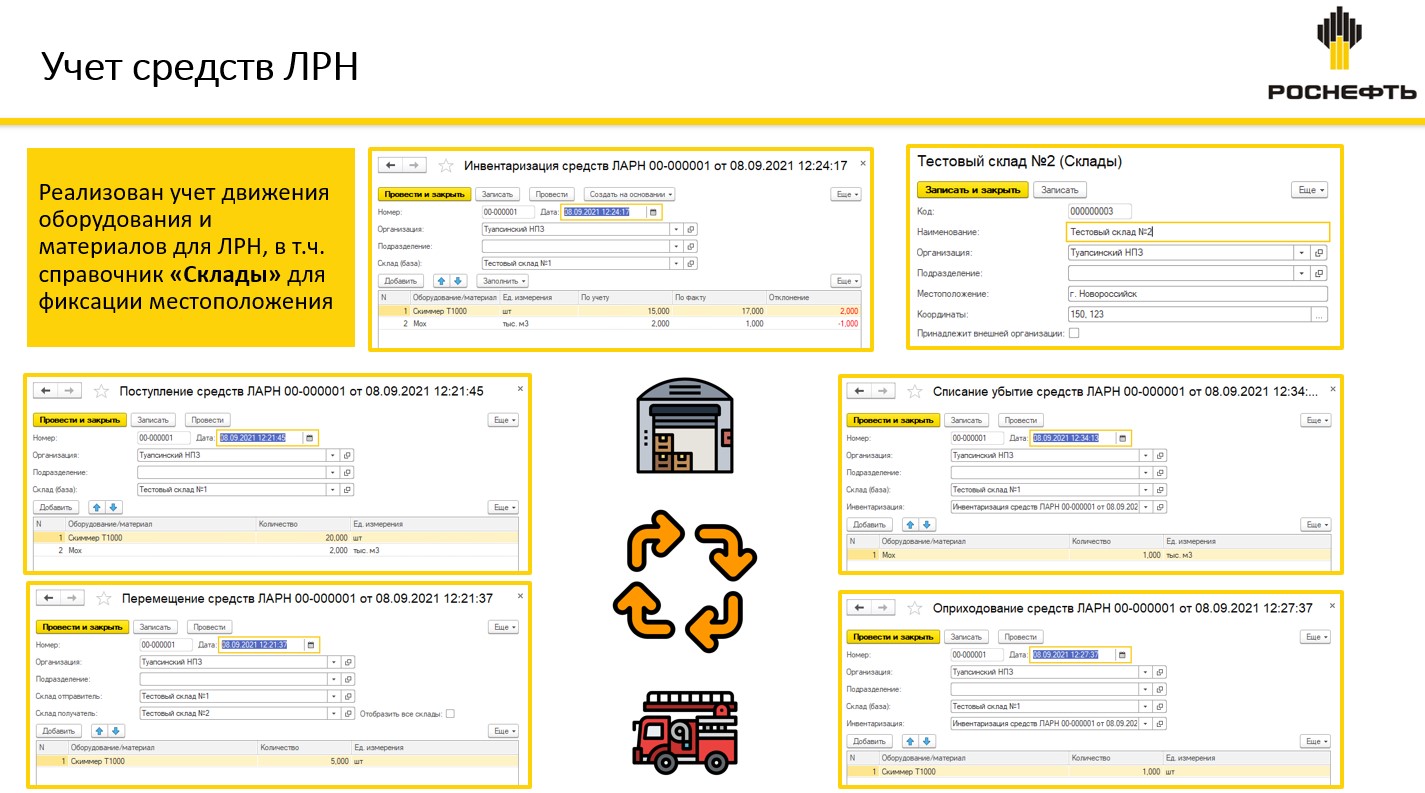The image size is (1425, 793).
Task: Move row up in Инвентаризация table
Action: click(440, 281)
